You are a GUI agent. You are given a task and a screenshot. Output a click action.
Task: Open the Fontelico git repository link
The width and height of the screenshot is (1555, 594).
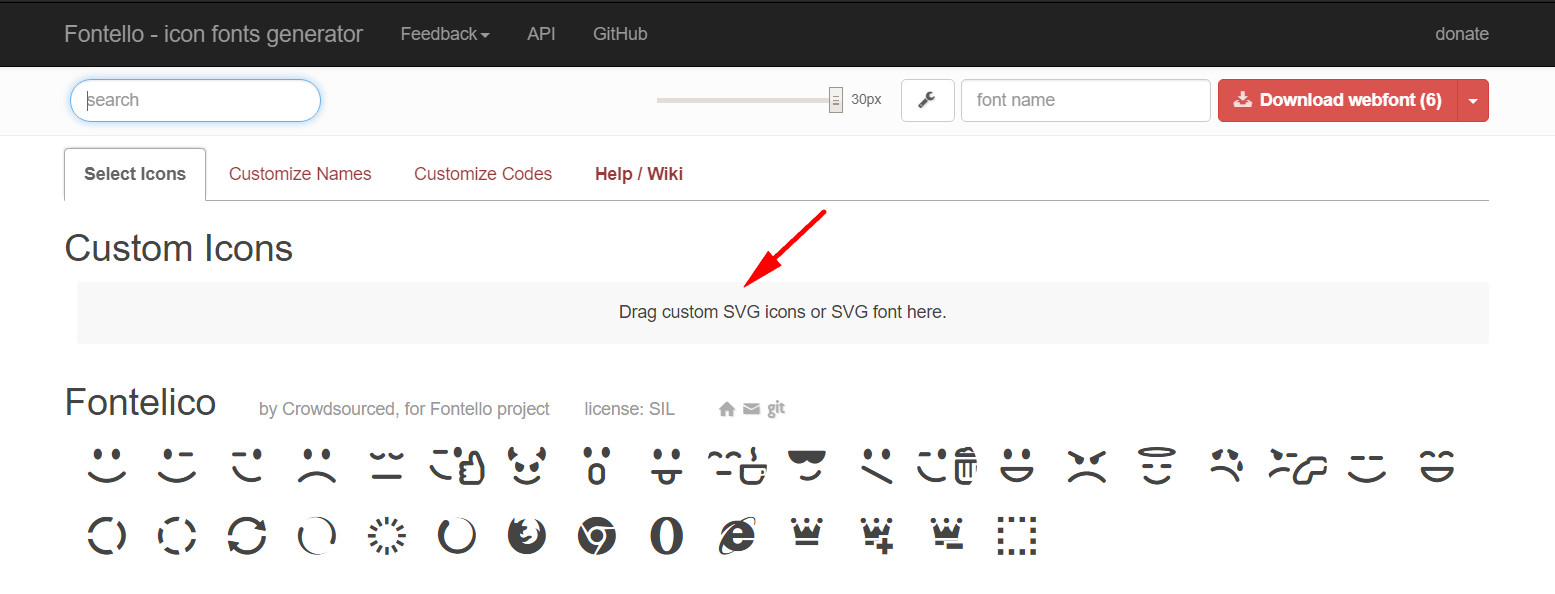(x=776, y=408)
